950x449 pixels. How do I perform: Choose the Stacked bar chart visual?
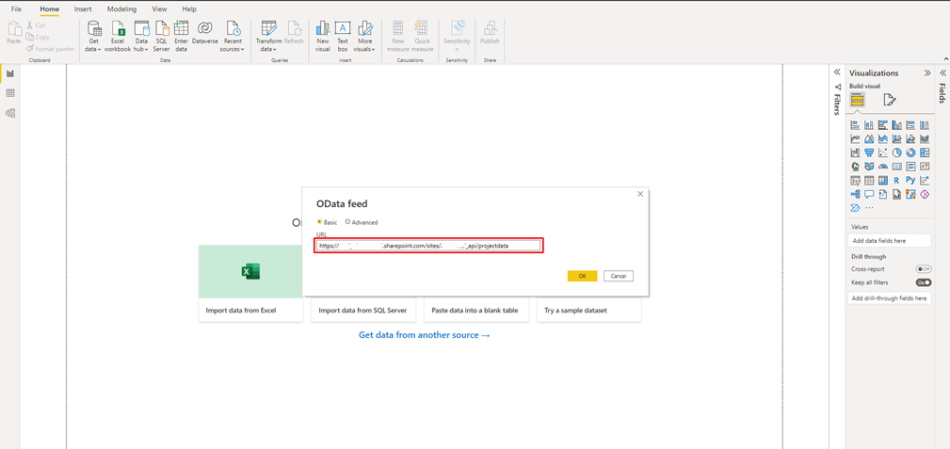click(x=855, y=125)
